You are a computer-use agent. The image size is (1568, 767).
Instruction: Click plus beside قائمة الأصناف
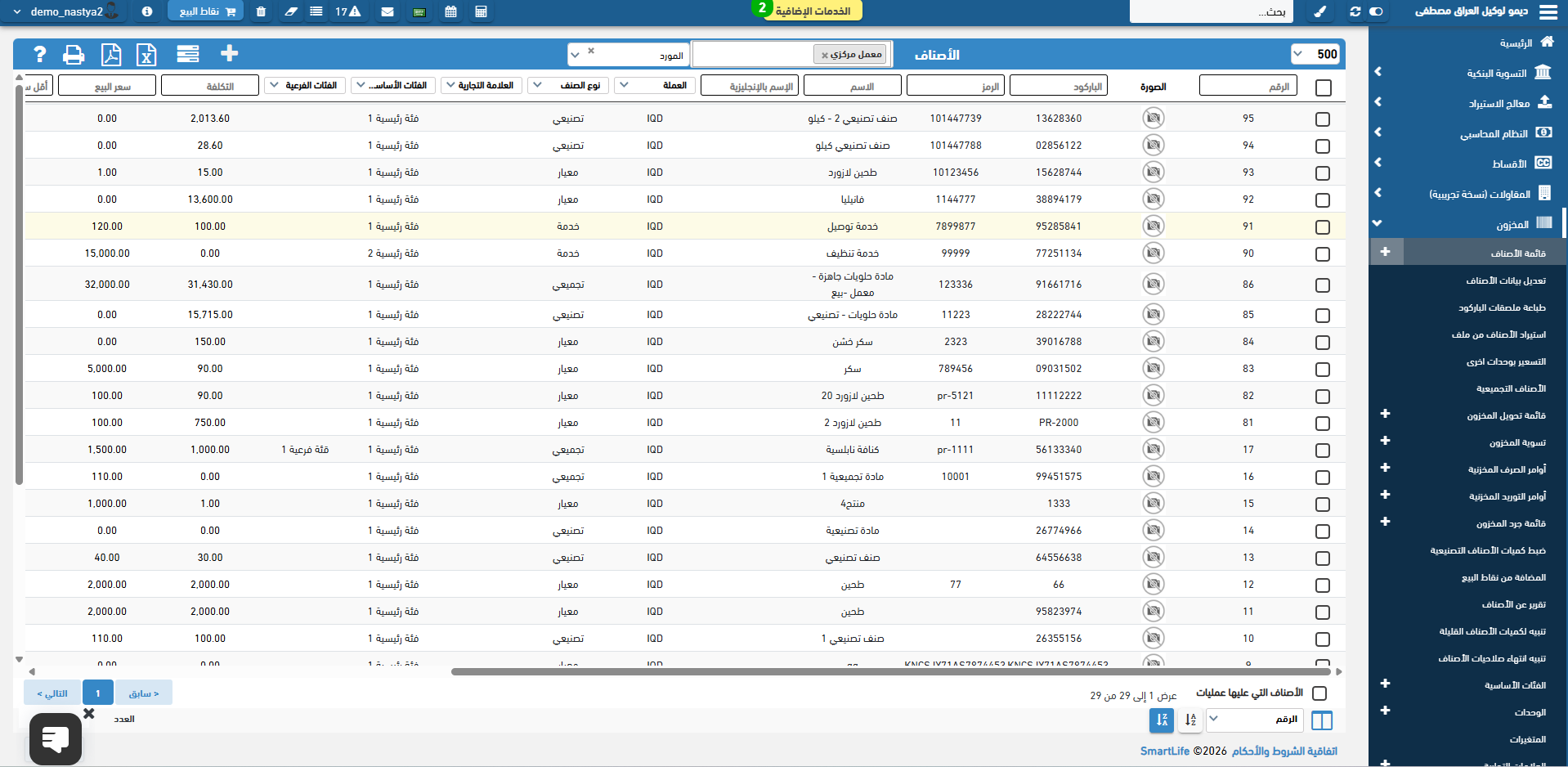click(1386, 252)
